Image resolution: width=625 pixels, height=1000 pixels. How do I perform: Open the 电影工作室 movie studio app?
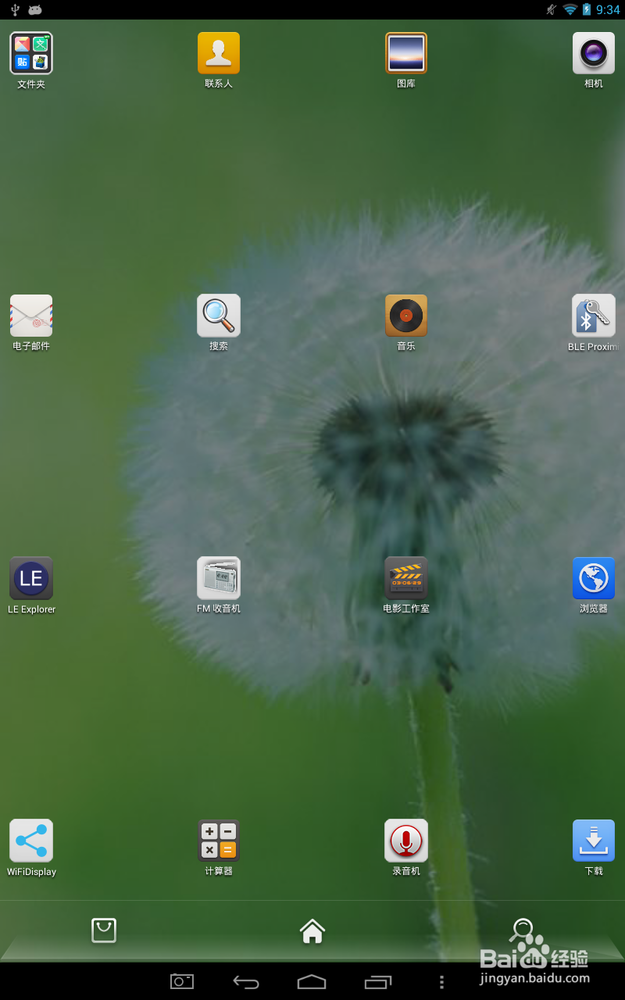406,578
